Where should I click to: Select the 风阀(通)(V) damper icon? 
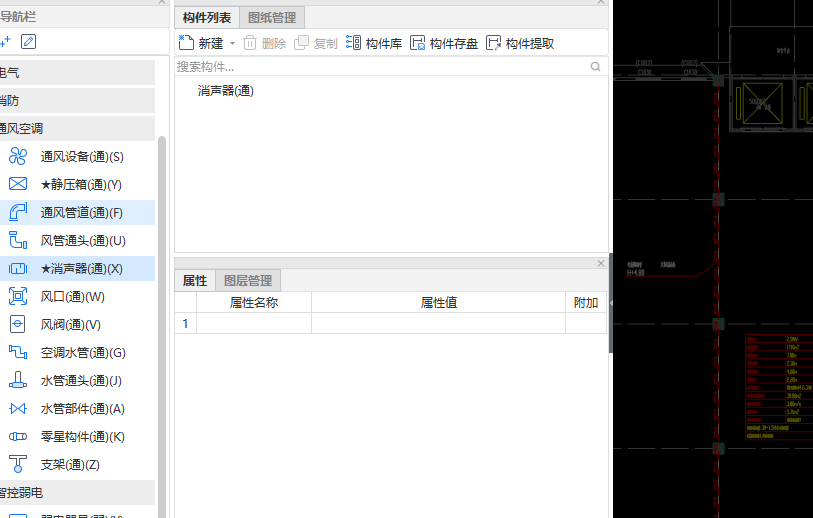click(x=18, y=324)
